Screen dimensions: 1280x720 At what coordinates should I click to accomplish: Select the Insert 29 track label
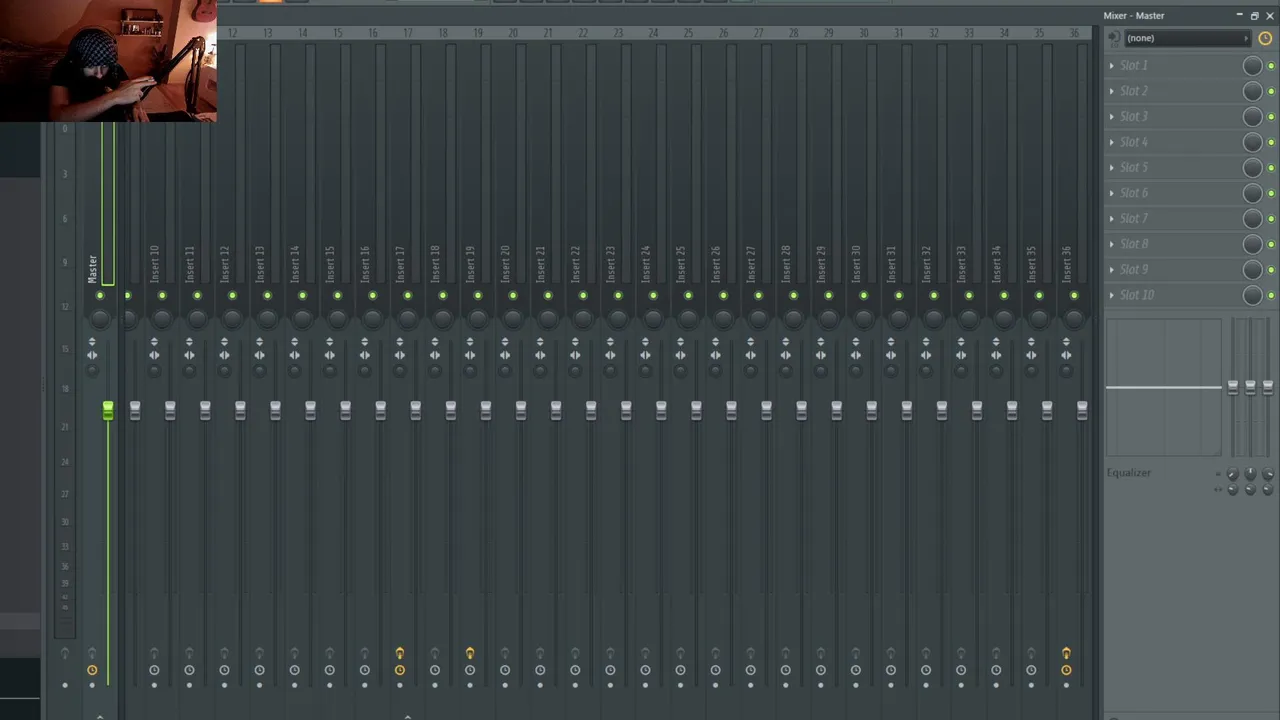click(821, 263)
